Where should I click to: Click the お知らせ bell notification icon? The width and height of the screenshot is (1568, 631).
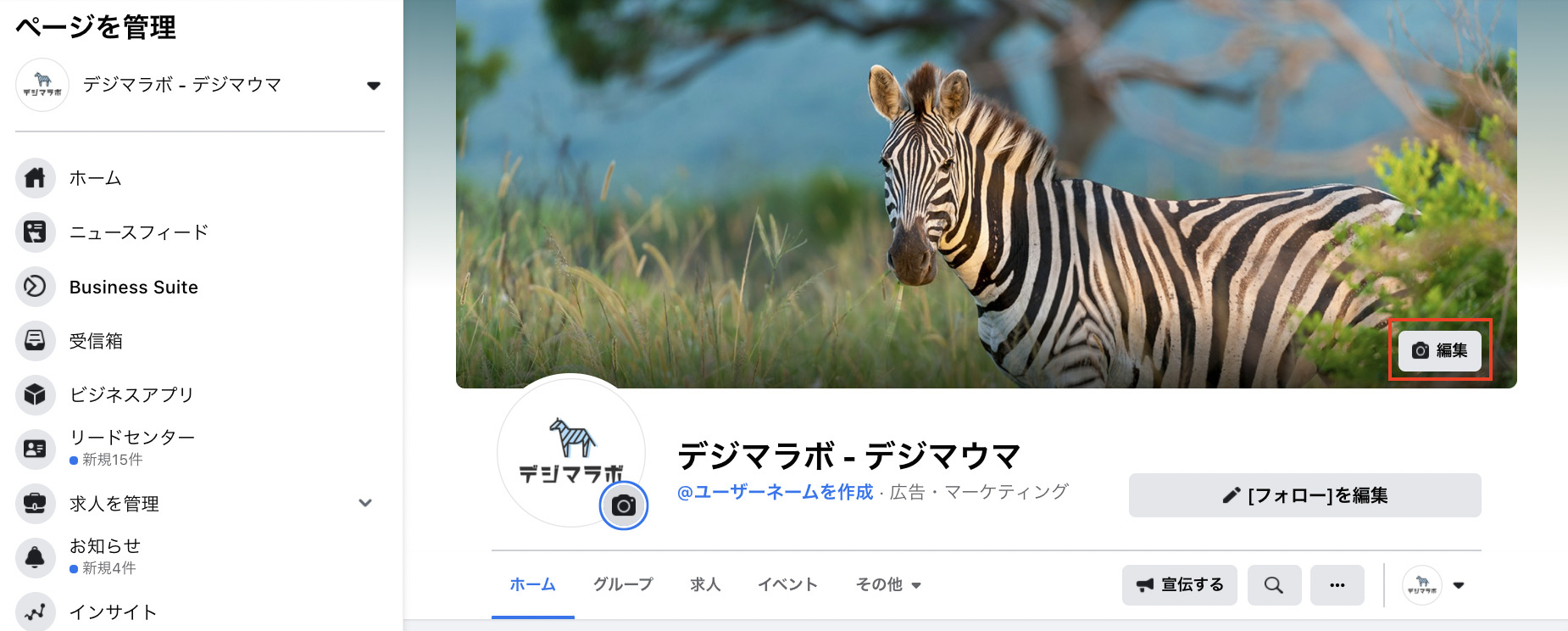click(x=35, y=557)
